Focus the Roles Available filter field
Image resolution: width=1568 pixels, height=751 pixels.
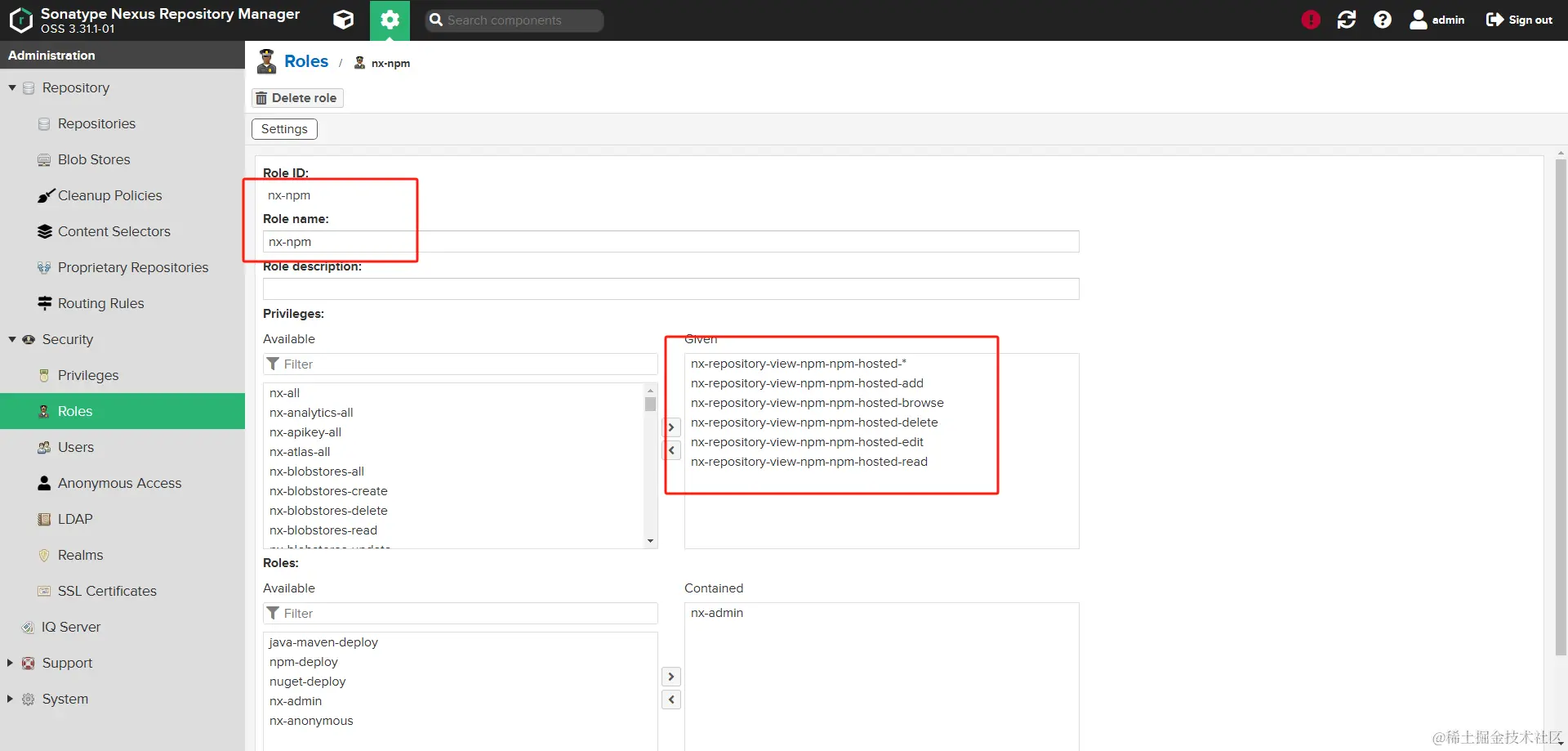tap(461, 614)
